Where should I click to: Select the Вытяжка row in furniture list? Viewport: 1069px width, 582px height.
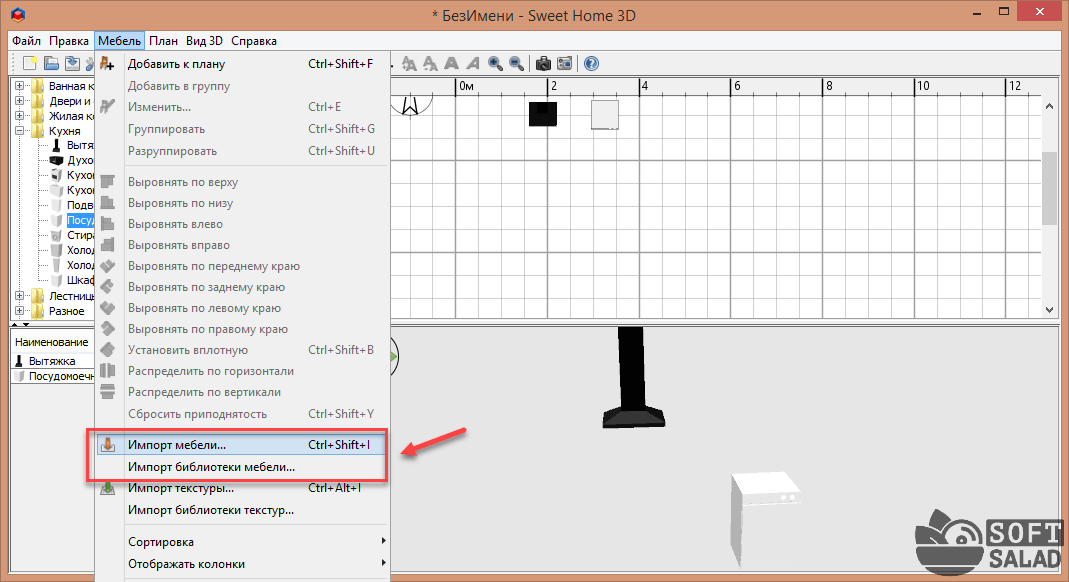52,361
